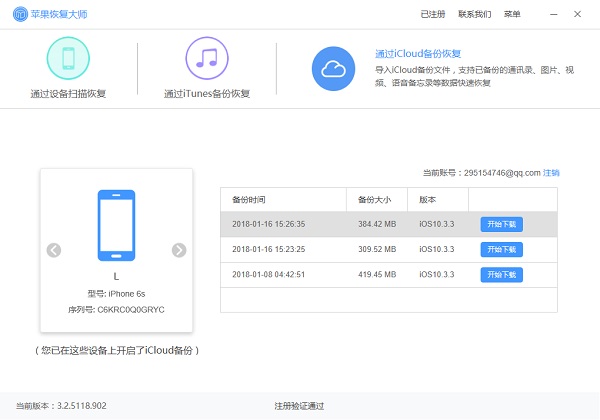Click the iCloud backup enabled note text

click(117, 350)
